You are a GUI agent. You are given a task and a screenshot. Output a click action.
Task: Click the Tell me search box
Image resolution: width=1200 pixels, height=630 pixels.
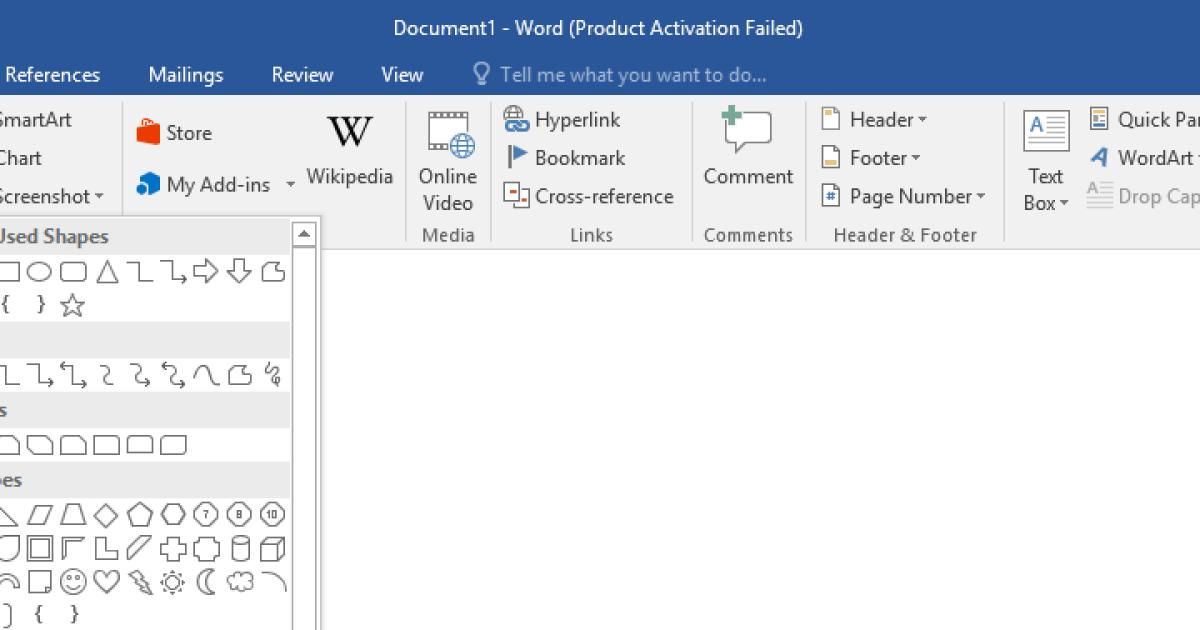point(632,75)
